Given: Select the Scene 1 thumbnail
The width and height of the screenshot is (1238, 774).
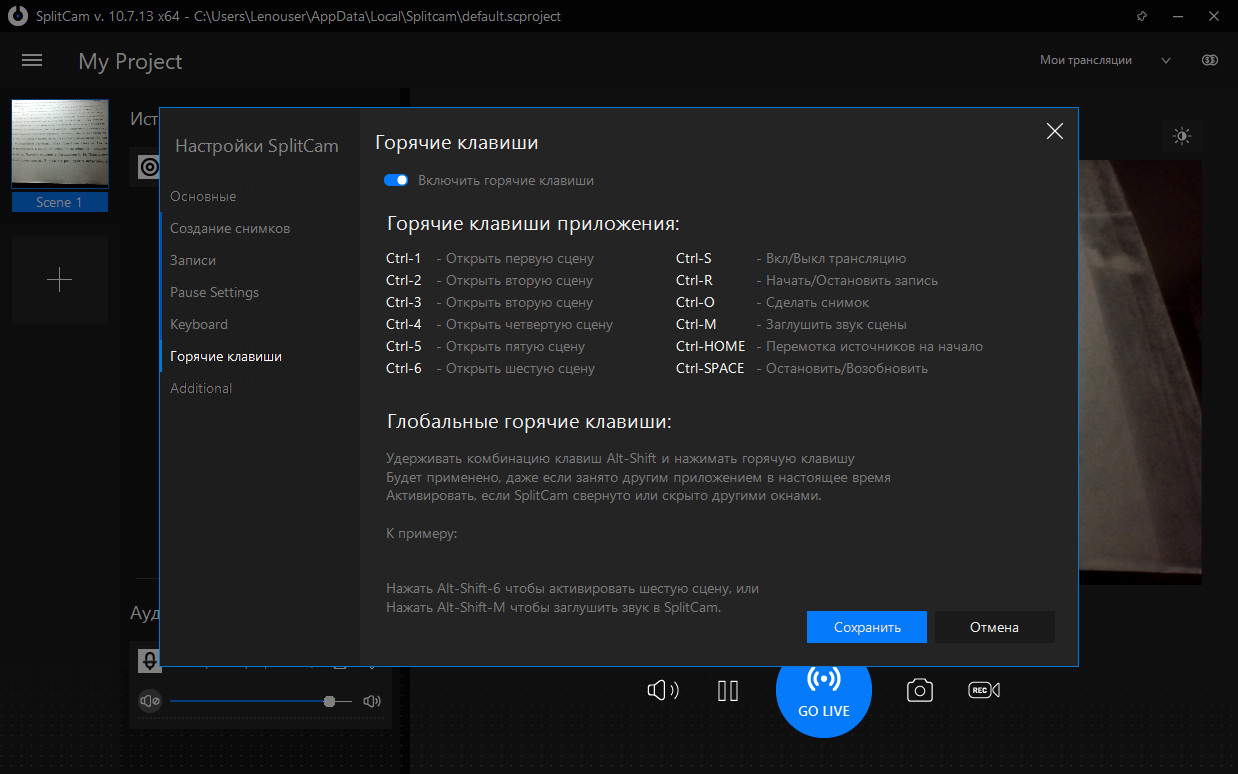Looking at the screenshot, I should coord(60,145).
